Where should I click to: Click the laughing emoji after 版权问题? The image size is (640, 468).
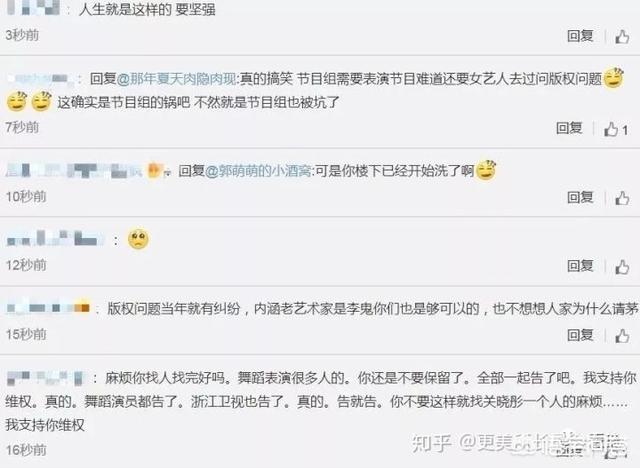tap(613, 78)
